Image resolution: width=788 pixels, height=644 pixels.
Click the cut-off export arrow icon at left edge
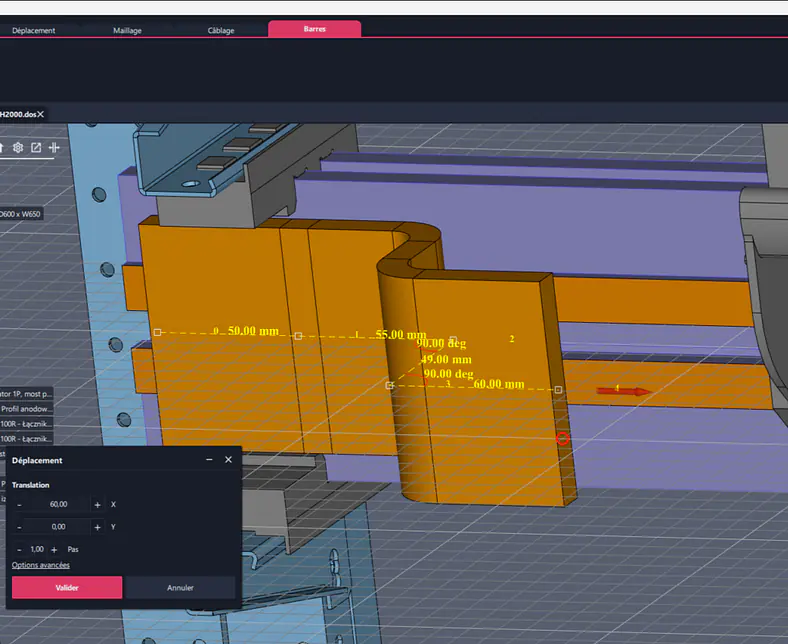2,147
